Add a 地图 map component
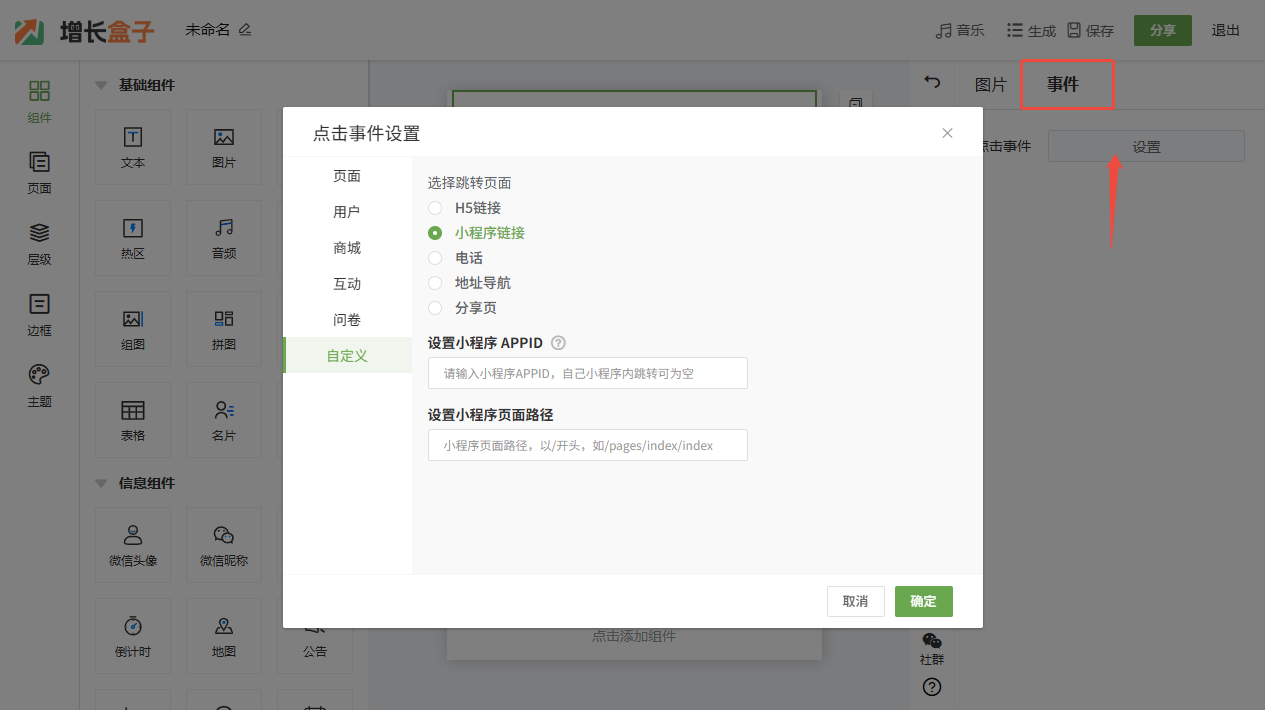The image size is (1265, 710). pos(224,636)
